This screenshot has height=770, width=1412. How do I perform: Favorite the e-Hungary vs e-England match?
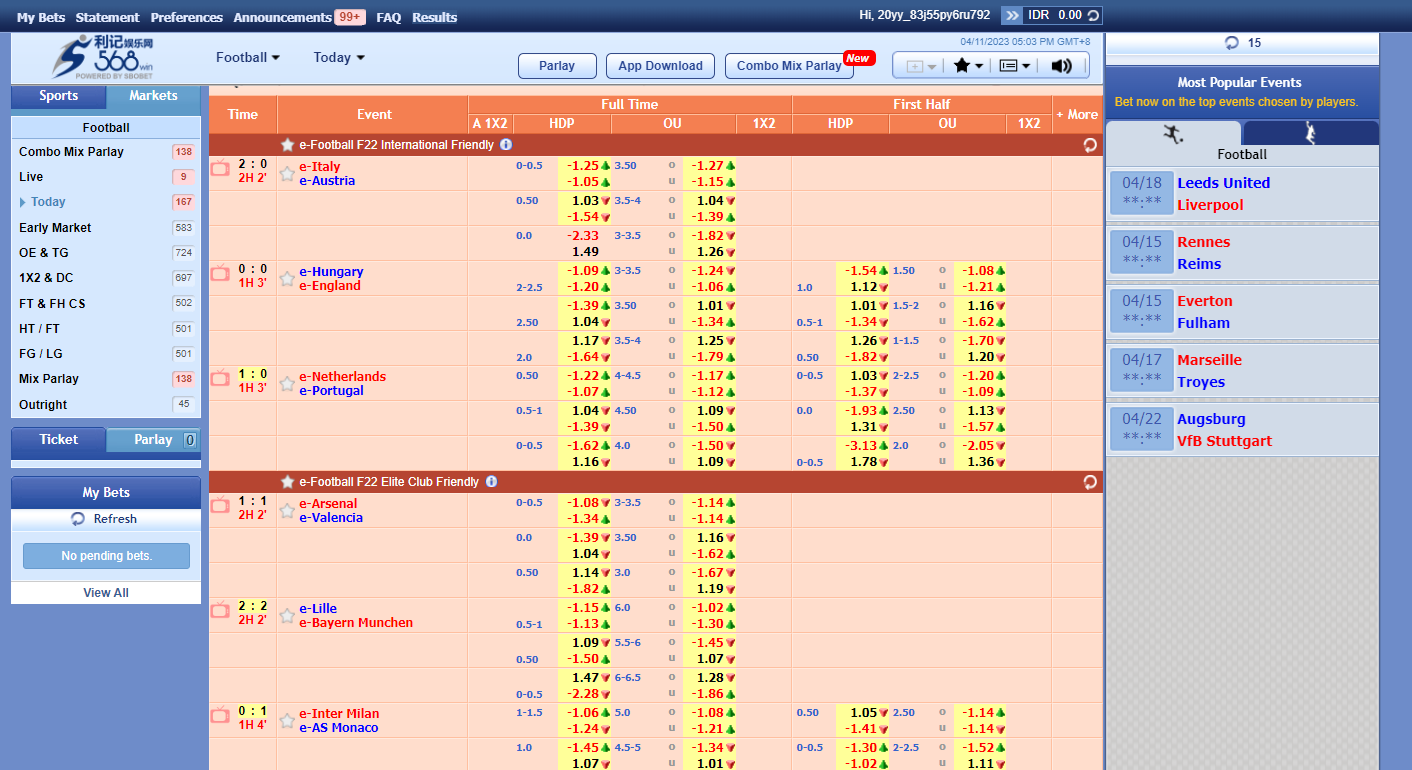tap(288, 279)
